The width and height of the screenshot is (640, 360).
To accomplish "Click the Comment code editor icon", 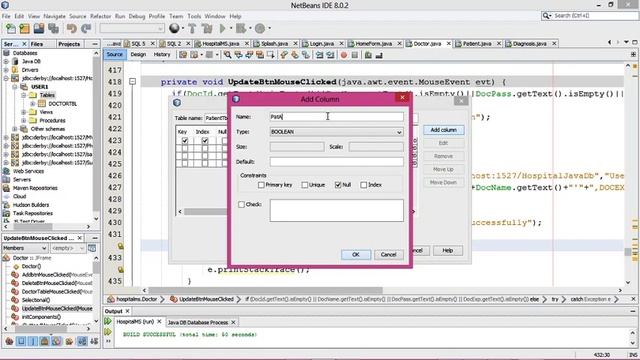I will (368, 55).
